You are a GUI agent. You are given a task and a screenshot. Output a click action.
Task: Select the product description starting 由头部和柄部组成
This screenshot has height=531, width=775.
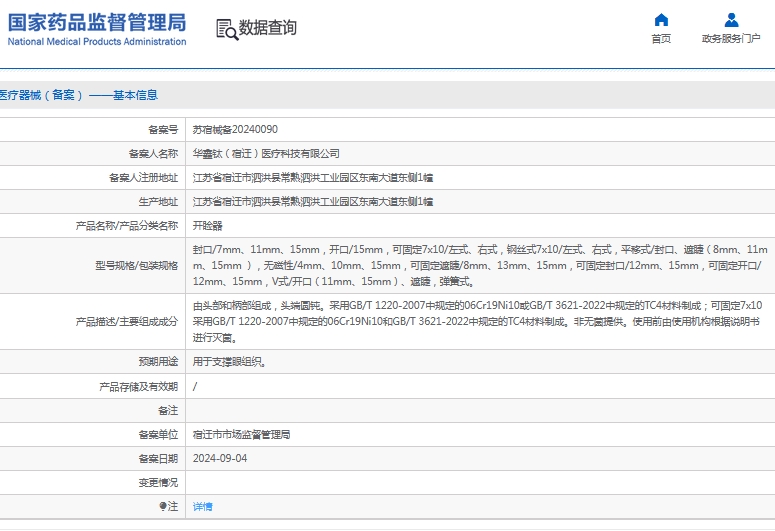[x=477, y=321]
